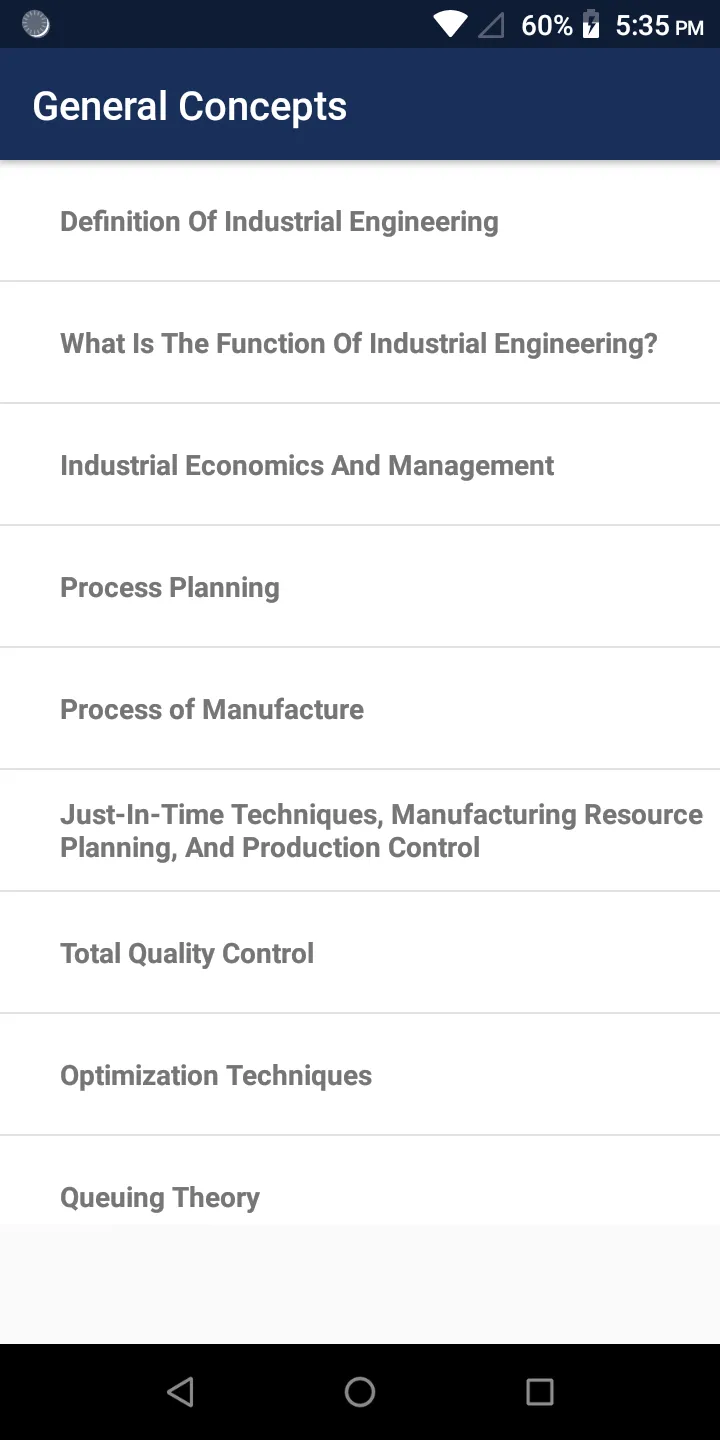
Task: Tap the cellular signal icon
Action: (x=491, y=25)
